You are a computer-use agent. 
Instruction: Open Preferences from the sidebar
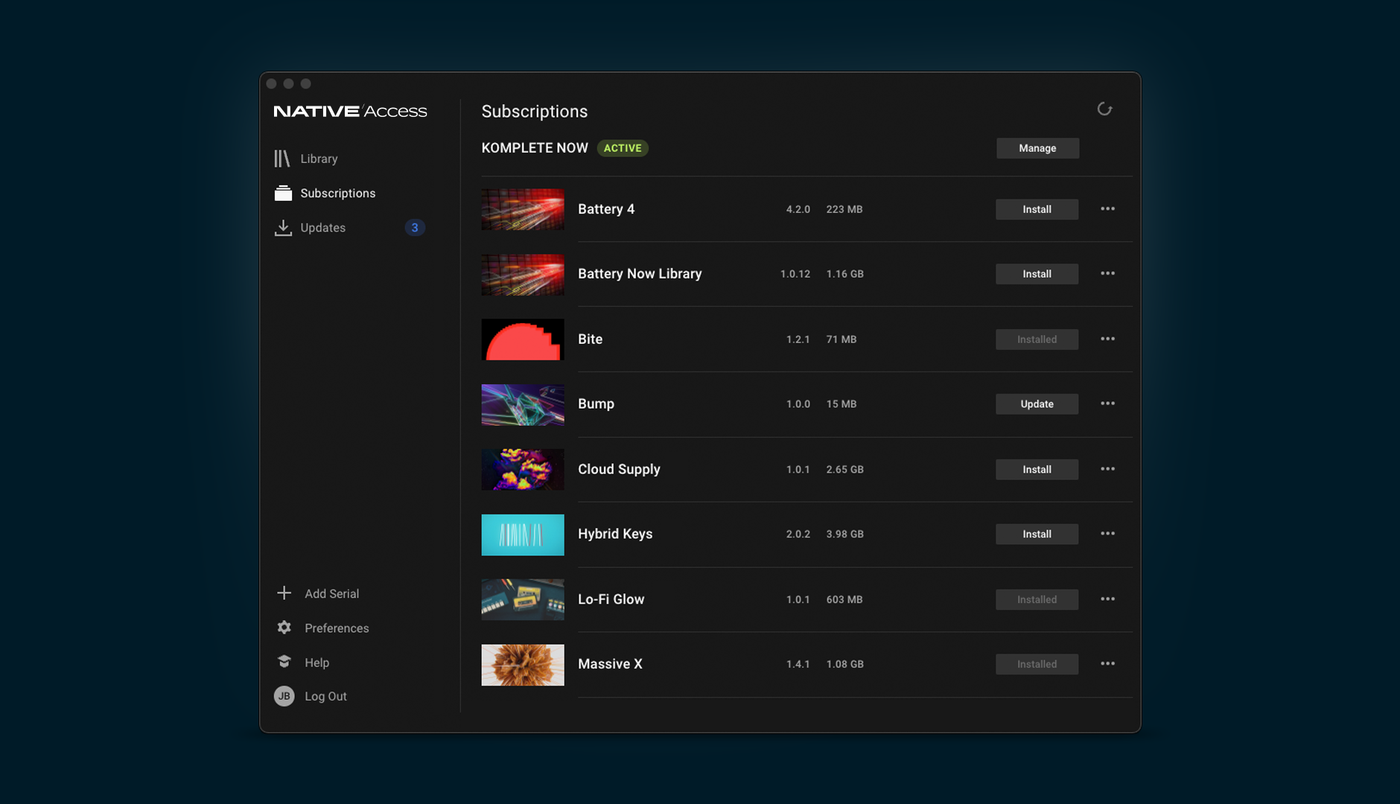tap(337, 628)
